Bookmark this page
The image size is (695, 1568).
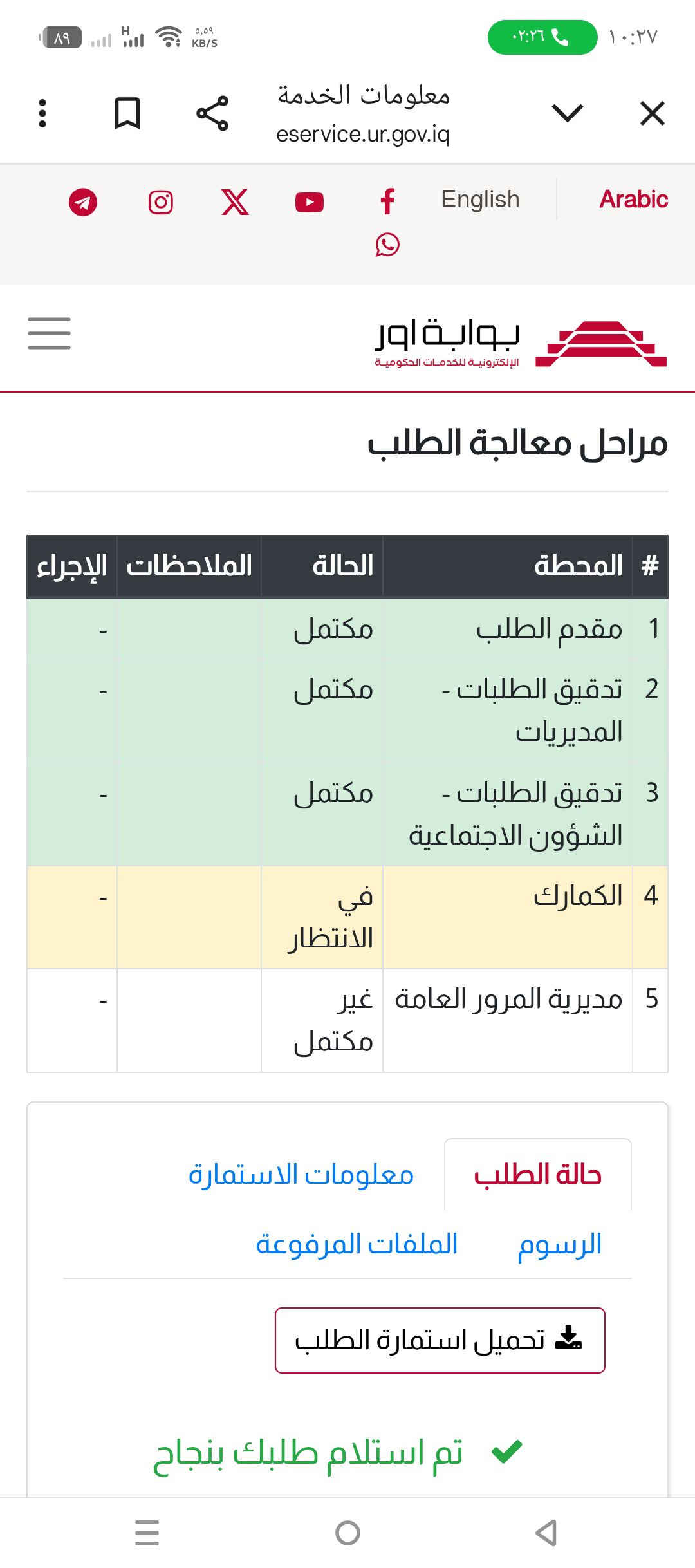pyautogui.click(x=127, y=113)
